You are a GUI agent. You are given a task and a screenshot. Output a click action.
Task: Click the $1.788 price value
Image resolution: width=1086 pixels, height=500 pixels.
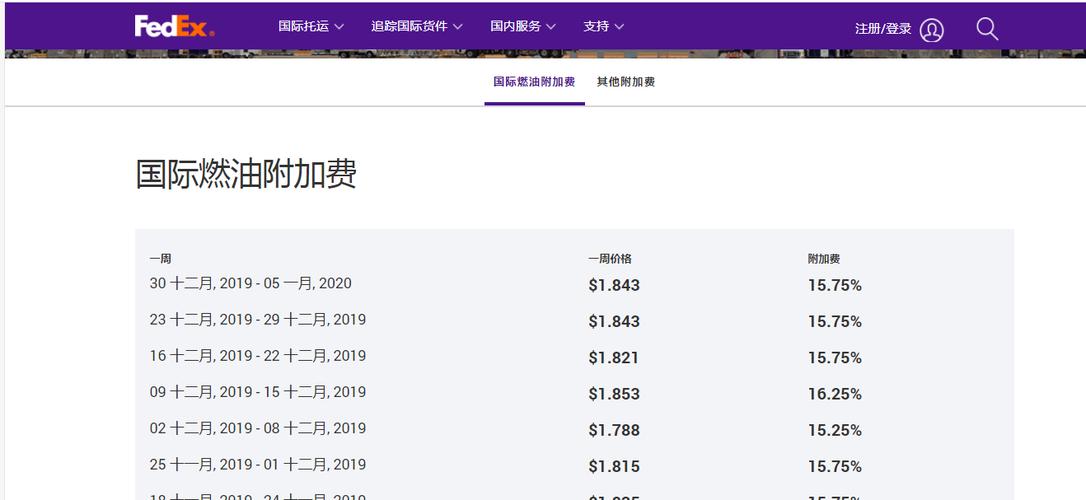pyautogui.click(x=614, y=430)
